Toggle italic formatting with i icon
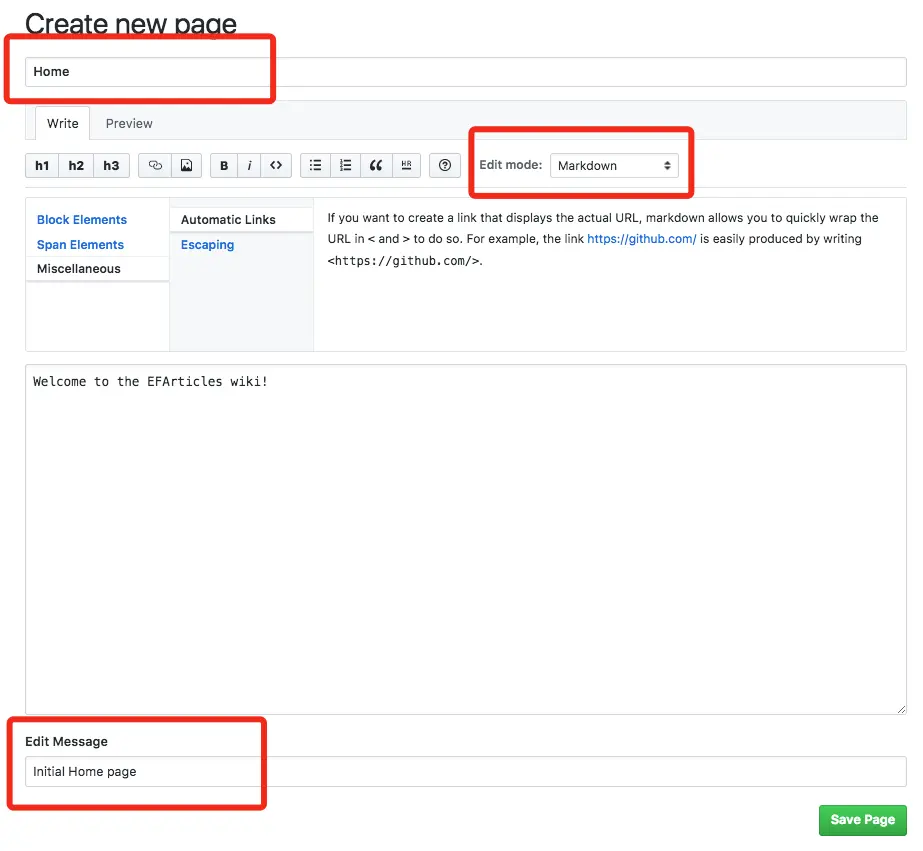Screen dimensions: 923x851 click(x=250, y=165)
